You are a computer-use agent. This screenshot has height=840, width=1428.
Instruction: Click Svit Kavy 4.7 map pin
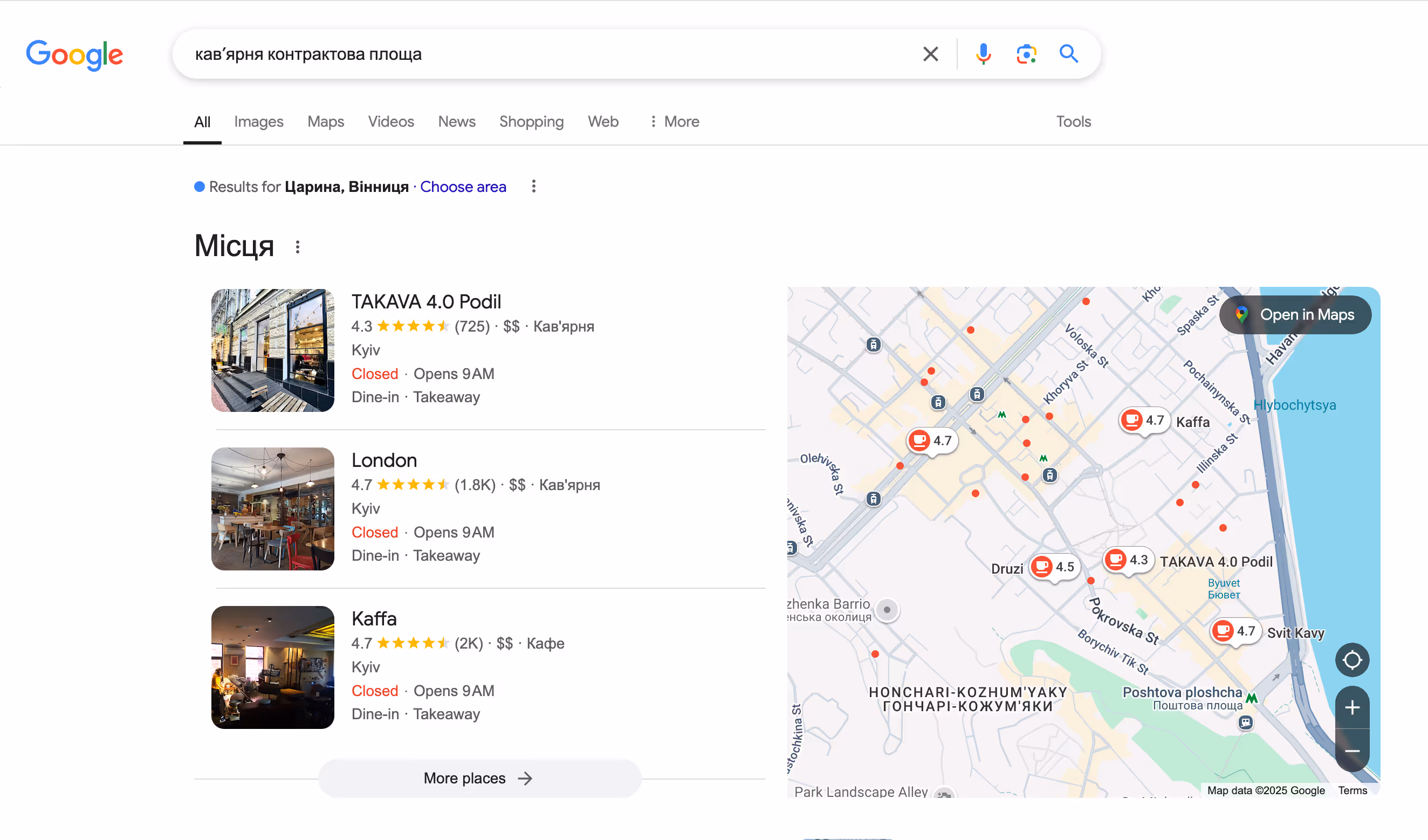pos(1235,631)
